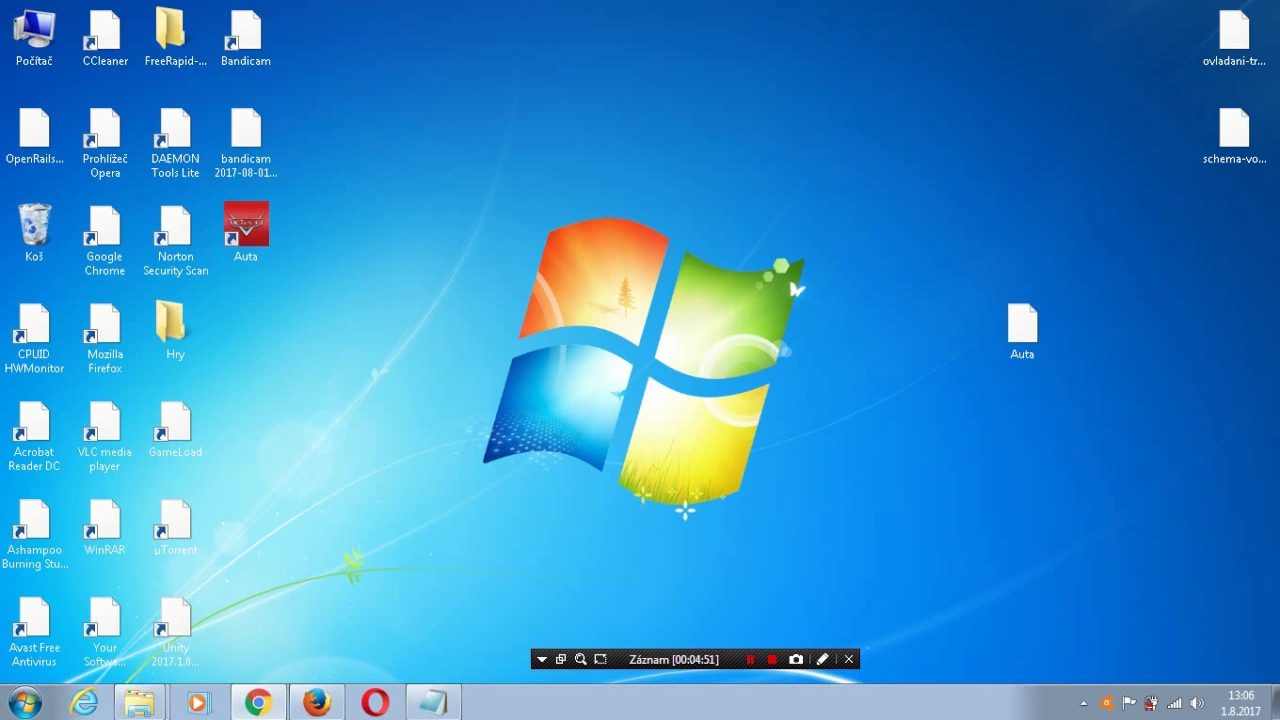Click the power plug tray icon
The width and height of the screenshot is (1280, 720).
point(1152,703)
